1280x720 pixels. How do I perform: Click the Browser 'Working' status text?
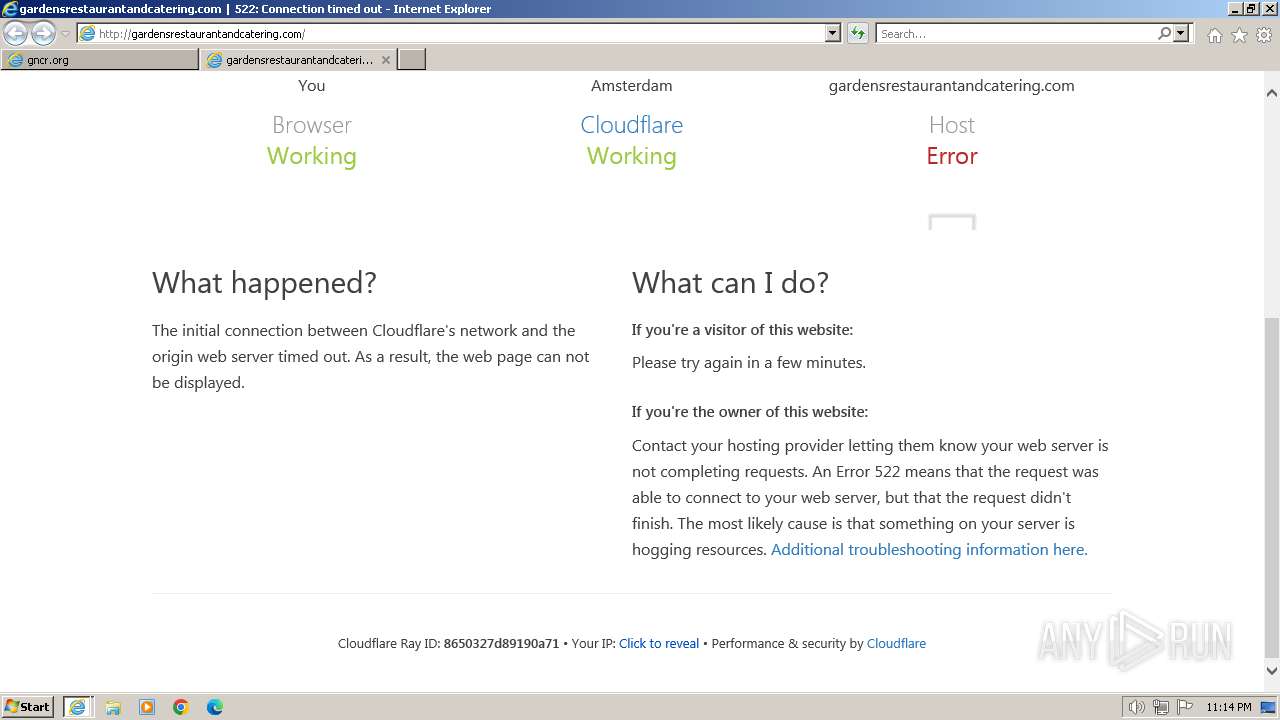pyautogui.click(x=312, y=156)
